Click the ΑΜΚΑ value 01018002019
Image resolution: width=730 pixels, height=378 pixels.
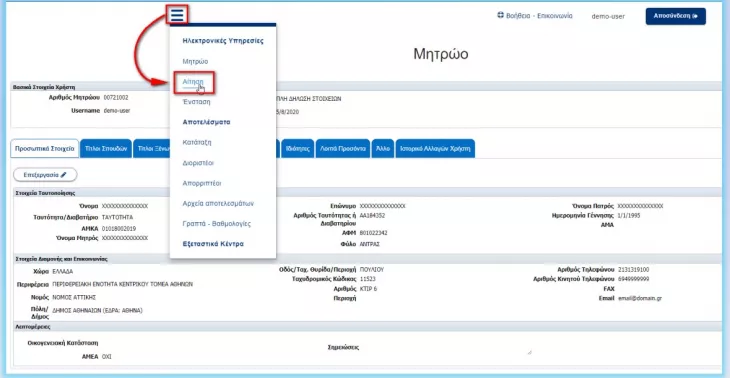[x=119, y=229]
